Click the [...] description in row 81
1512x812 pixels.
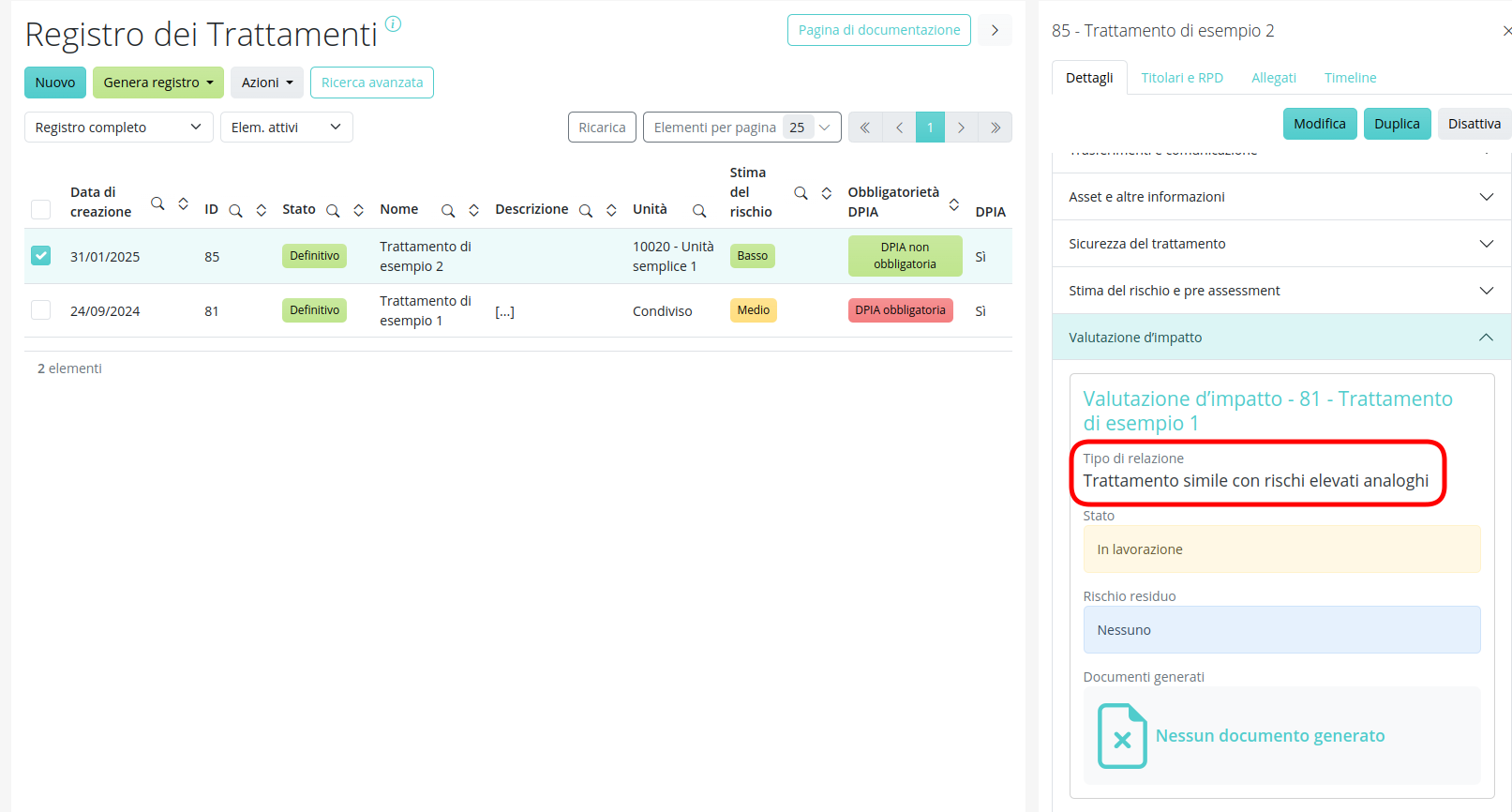click(505, 311)
